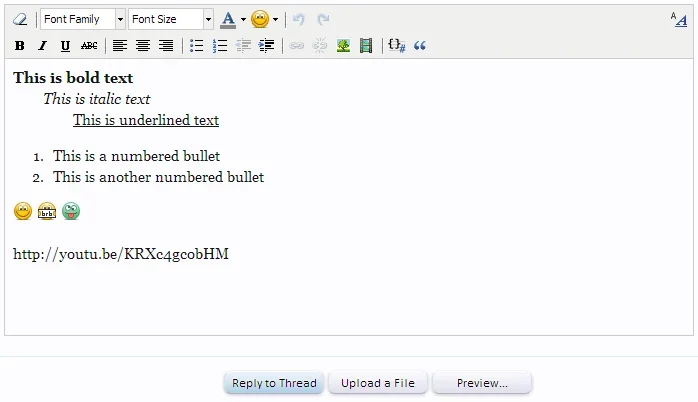Click the Unlink broken chain icon

pos(320,45)
